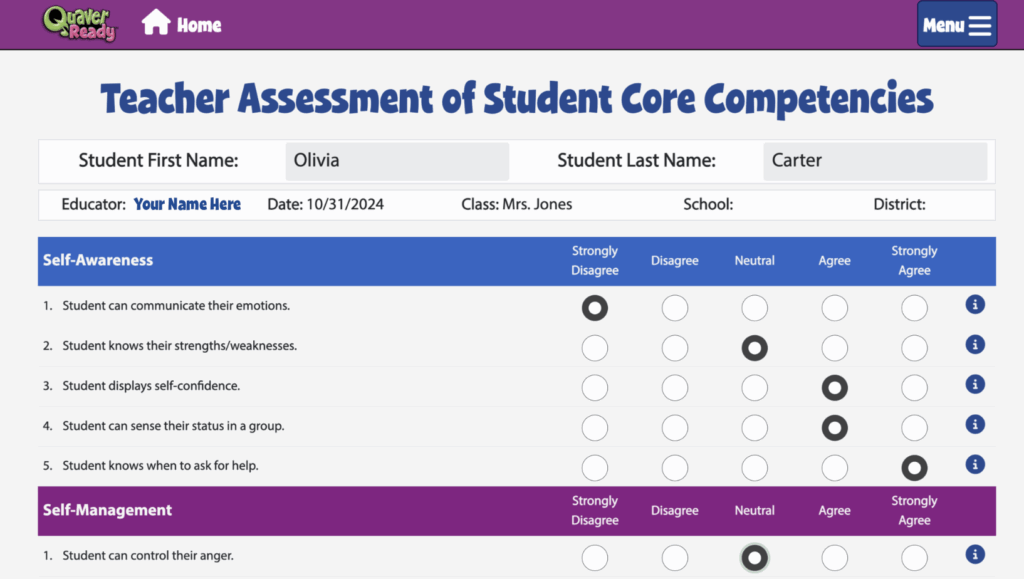1024x579 pixels.
Task: Select Strongly Disagree for strengths/weaknesses
Action: 595,347
